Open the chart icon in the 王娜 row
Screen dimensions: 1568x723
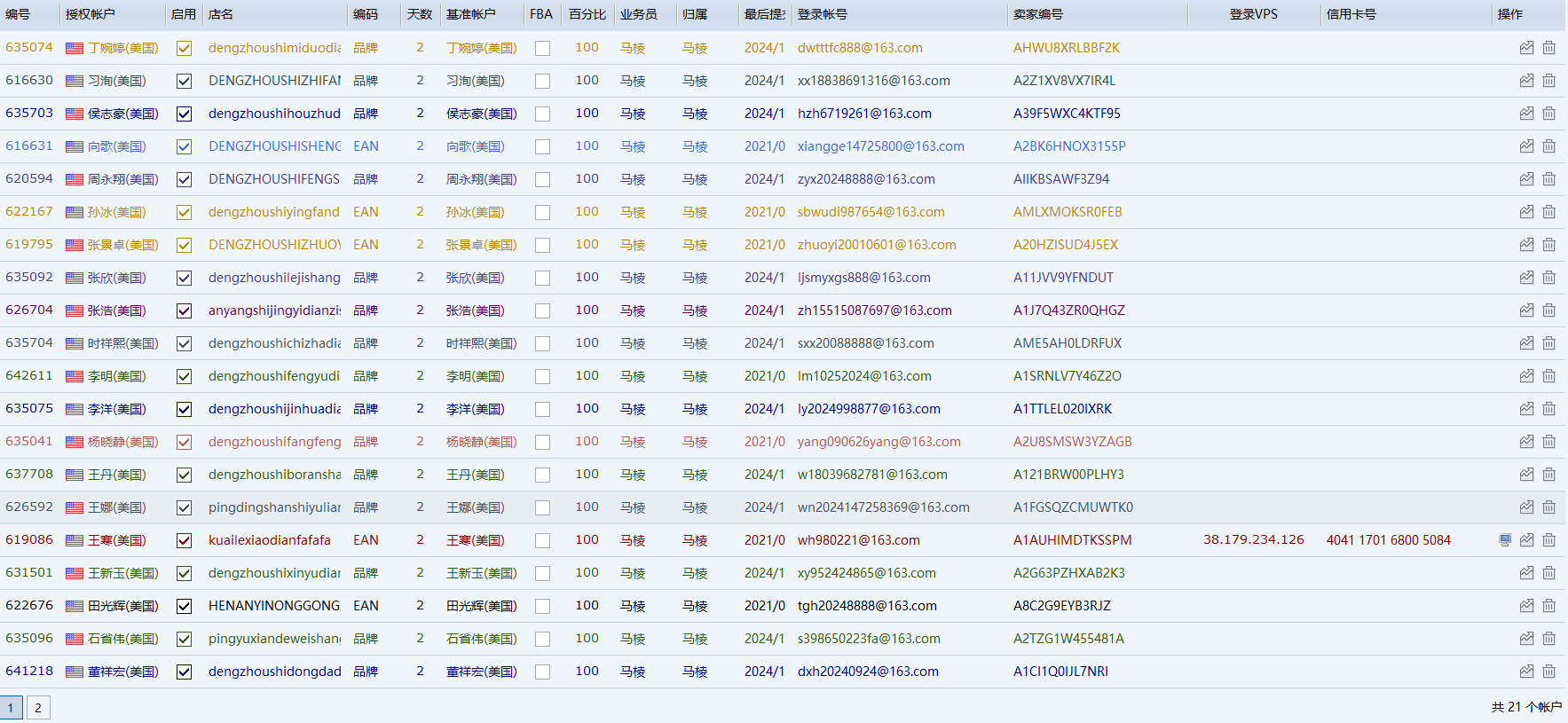(x=1526, y=507)
